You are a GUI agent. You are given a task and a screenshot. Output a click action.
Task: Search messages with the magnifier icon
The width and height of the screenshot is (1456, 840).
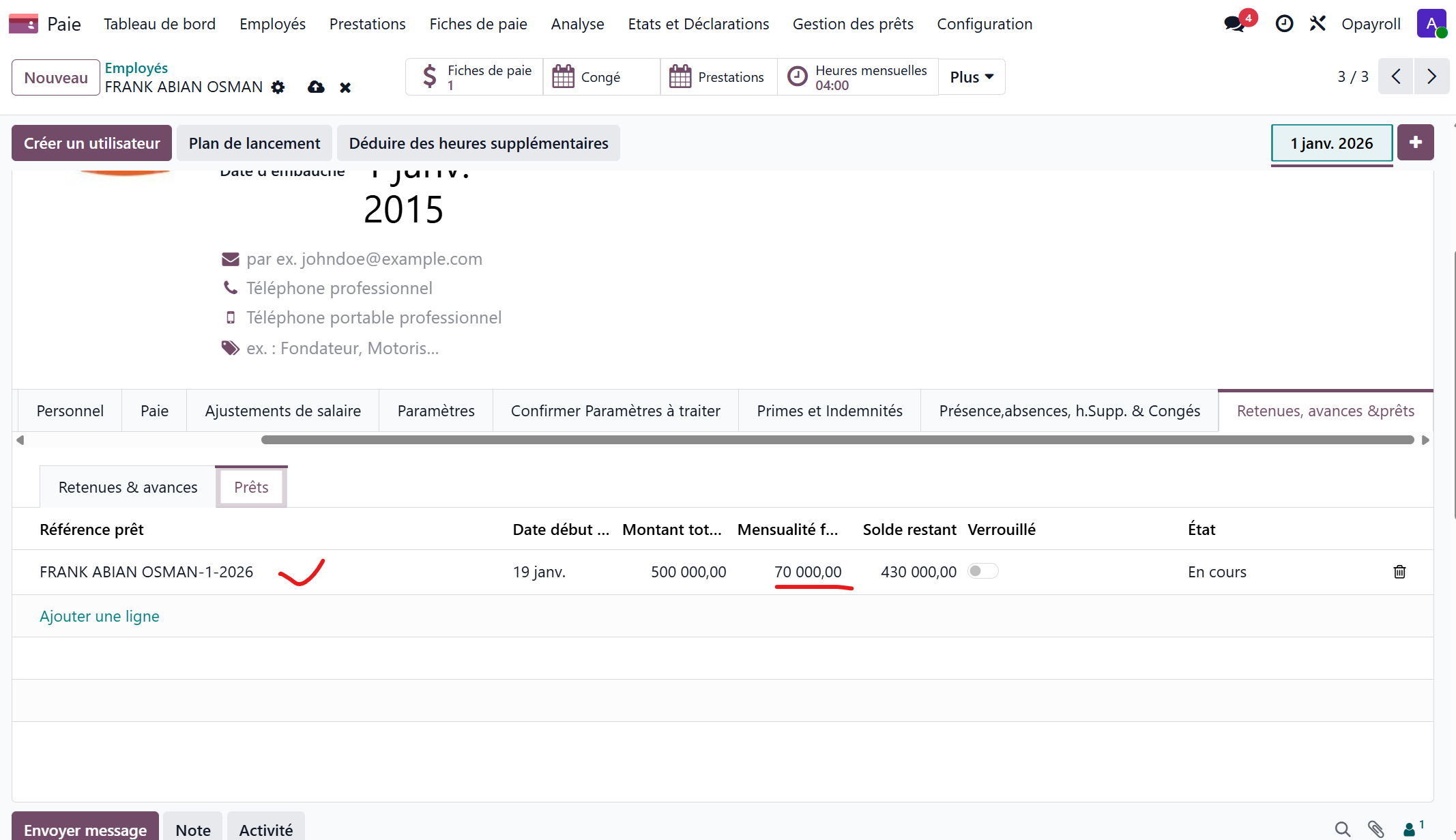click(1342, 829)
